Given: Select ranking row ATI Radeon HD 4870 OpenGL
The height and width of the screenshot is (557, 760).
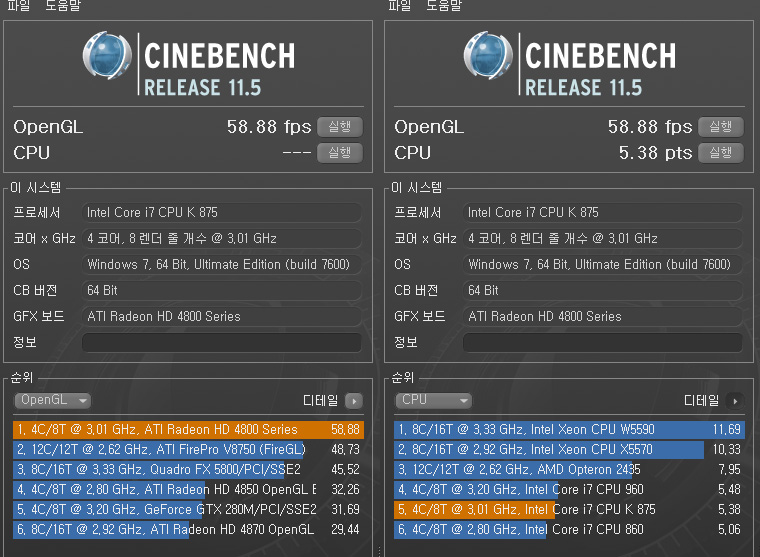Looking at the screenshot, I should [189, 529].
